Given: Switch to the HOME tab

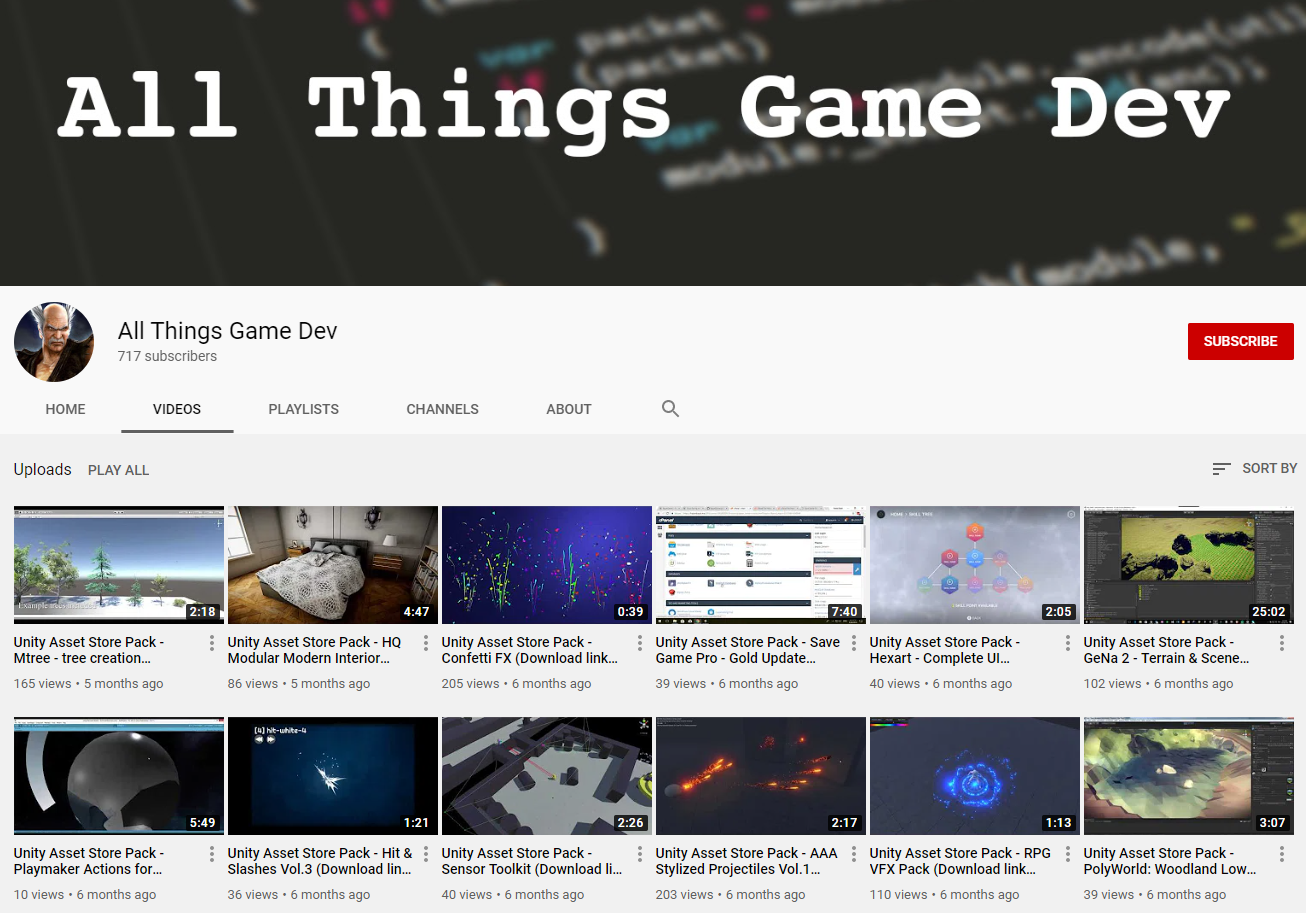Looking at the screenshot, I should [65, 409].
